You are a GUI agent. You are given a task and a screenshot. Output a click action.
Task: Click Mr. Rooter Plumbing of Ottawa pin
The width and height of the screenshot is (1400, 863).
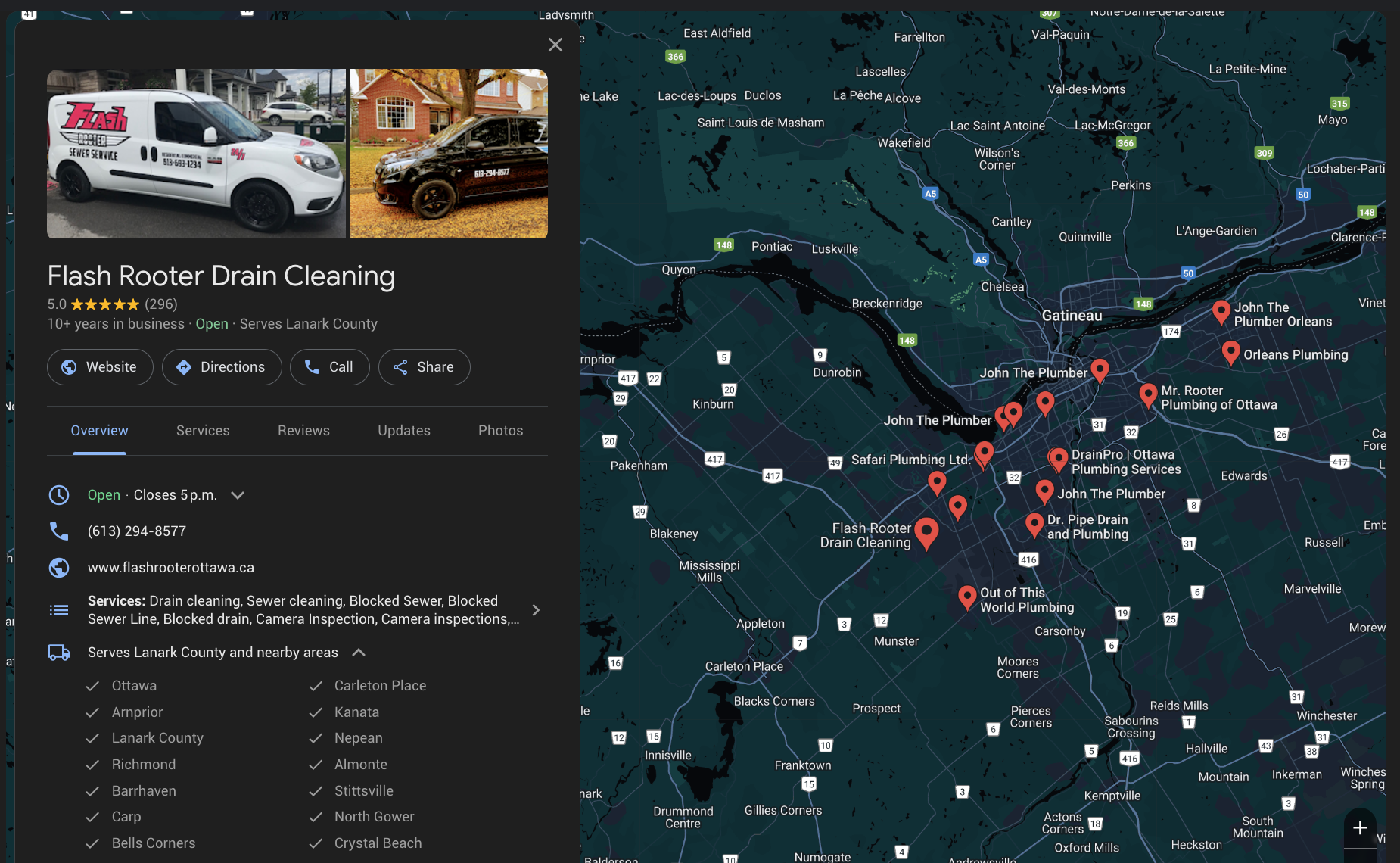pos(1148,394)
